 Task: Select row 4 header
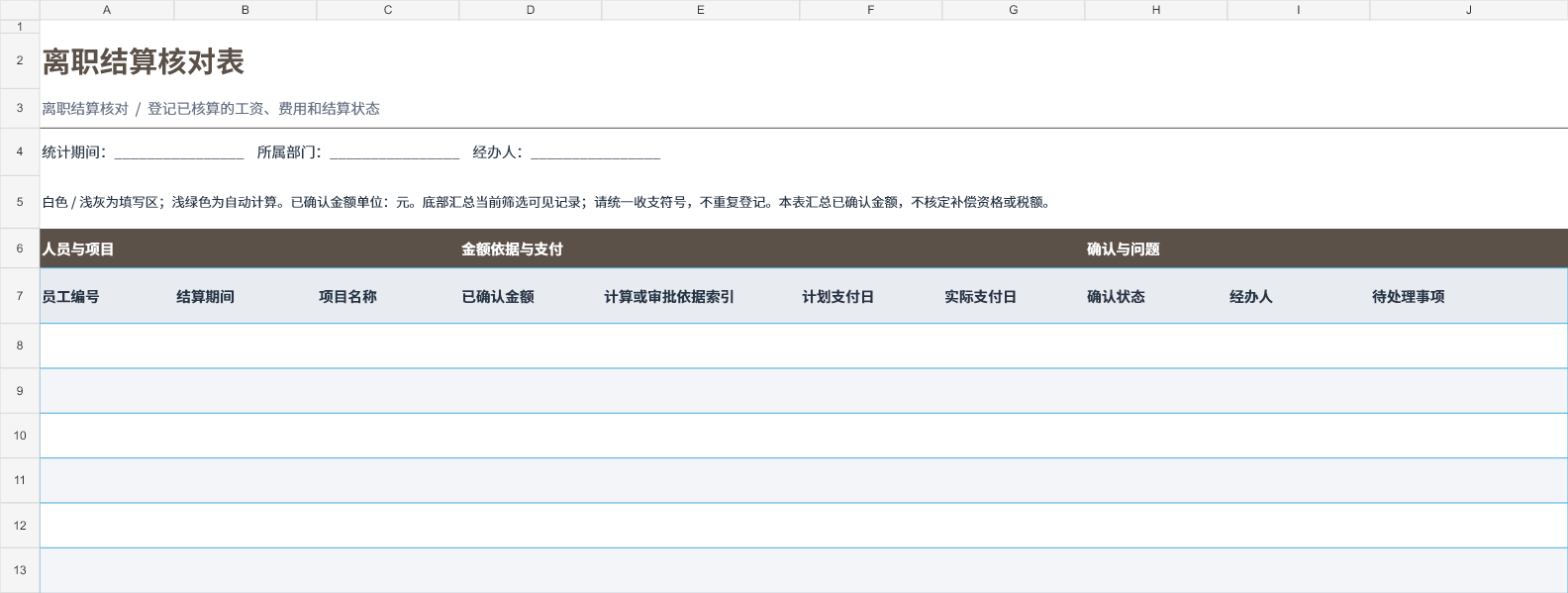tap(20, 151)
